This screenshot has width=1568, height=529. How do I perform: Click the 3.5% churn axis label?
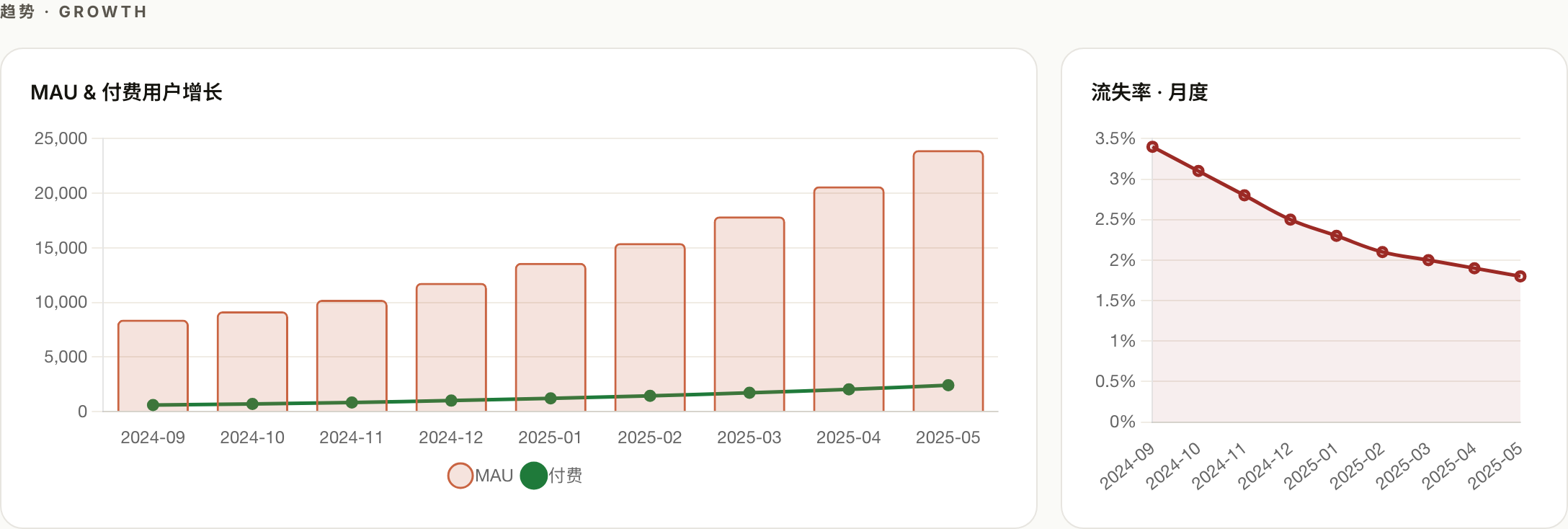1115,138
